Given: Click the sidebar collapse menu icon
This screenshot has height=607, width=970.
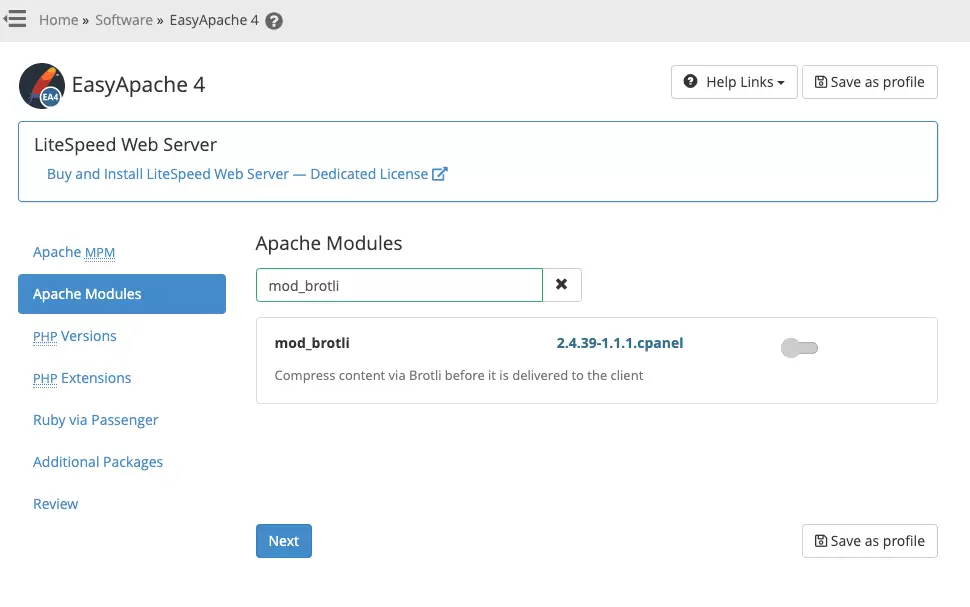Looking at the screenshot, I should coord(15,19).
